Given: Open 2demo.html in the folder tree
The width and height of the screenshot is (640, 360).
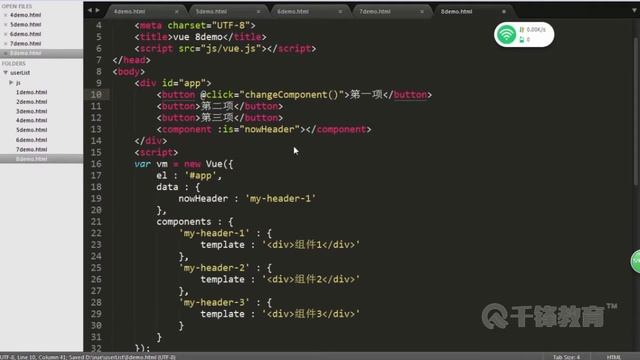Looking at the screenshot, I should pos(31,102).
